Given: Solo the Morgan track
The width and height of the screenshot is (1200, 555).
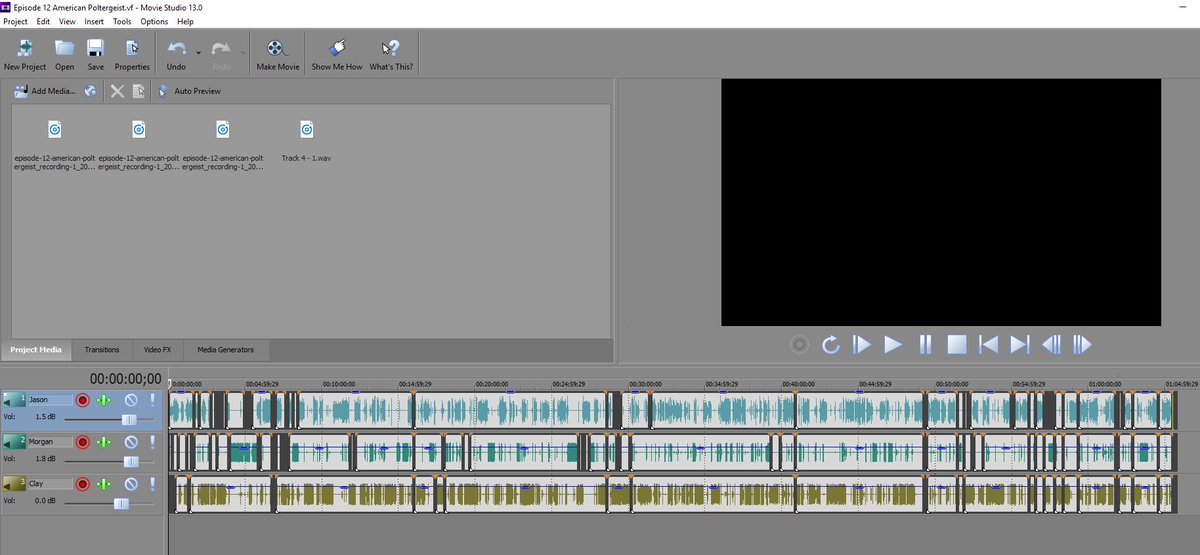Looking at the screenshot, I should [153, 441].
